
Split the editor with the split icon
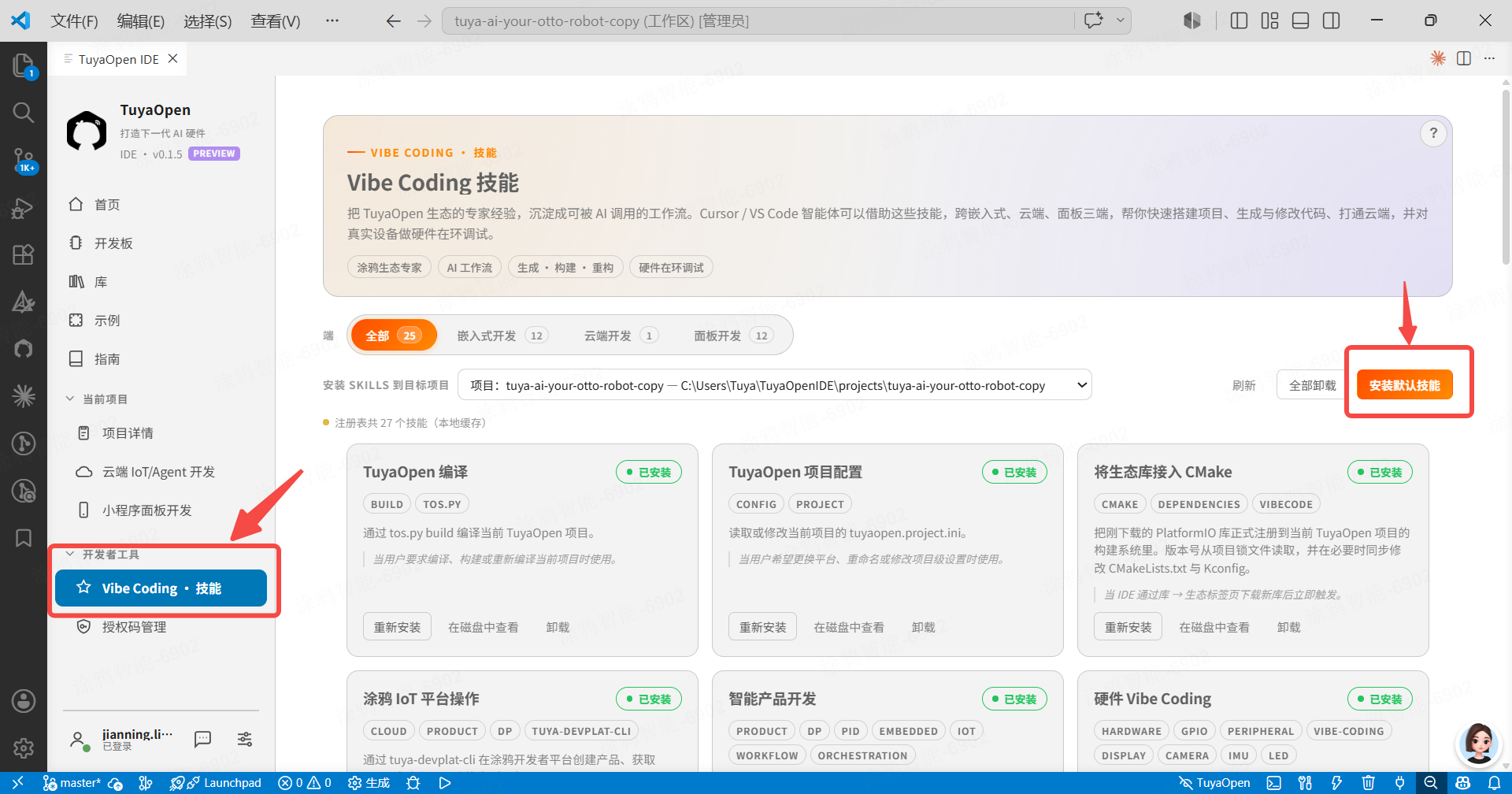[1464, 58]
